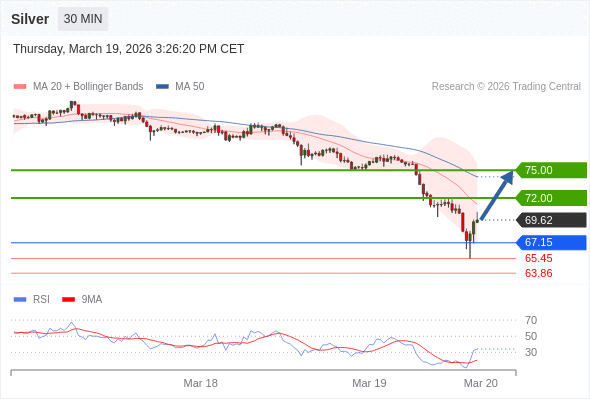Click the RSI 50 level label
590x400 pixels.
pyautogui.click(x=531, y=336)
